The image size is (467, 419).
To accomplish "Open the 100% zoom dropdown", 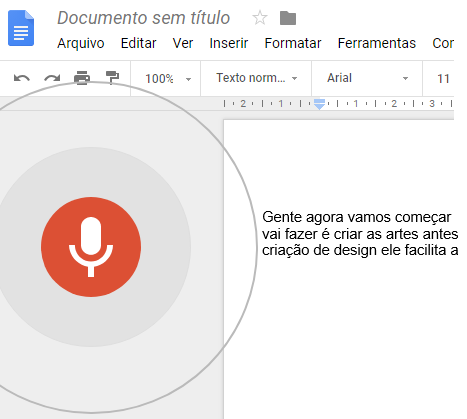I will (168, 79).
